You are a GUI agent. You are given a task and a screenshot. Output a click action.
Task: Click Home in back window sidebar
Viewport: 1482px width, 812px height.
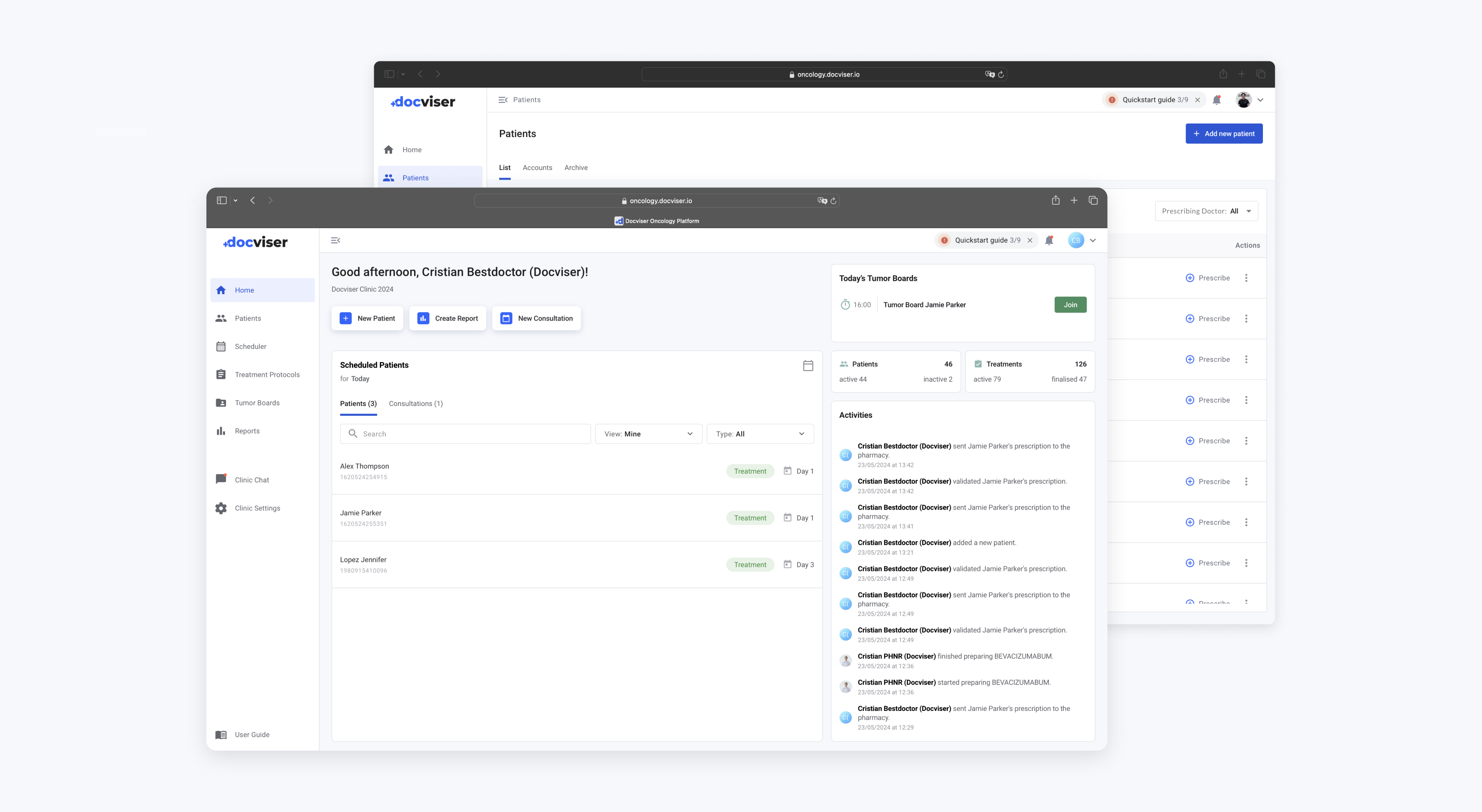click(430, 150)
